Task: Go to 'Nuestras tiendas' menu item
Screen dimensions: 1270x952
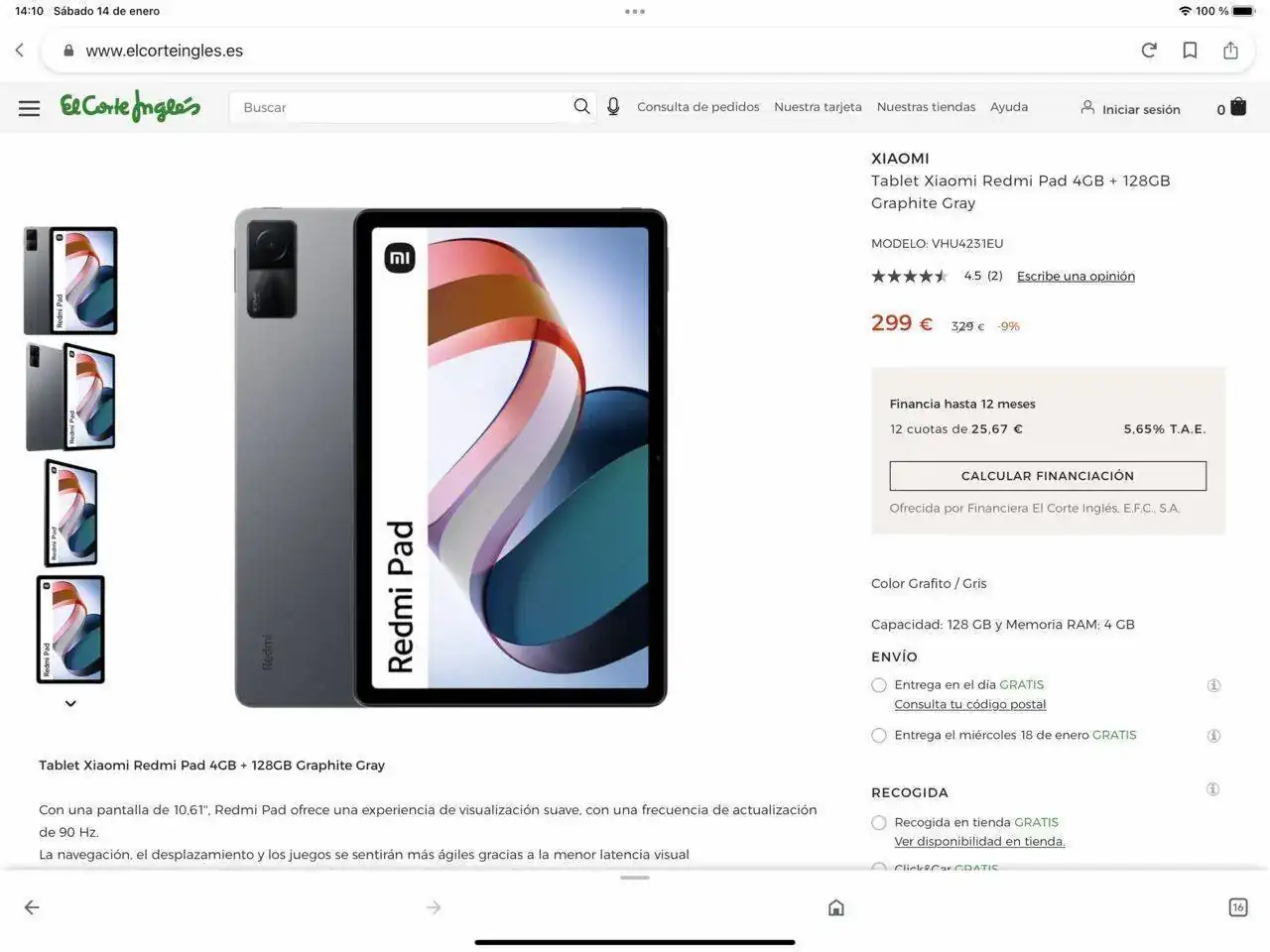Action: point(926,107)
